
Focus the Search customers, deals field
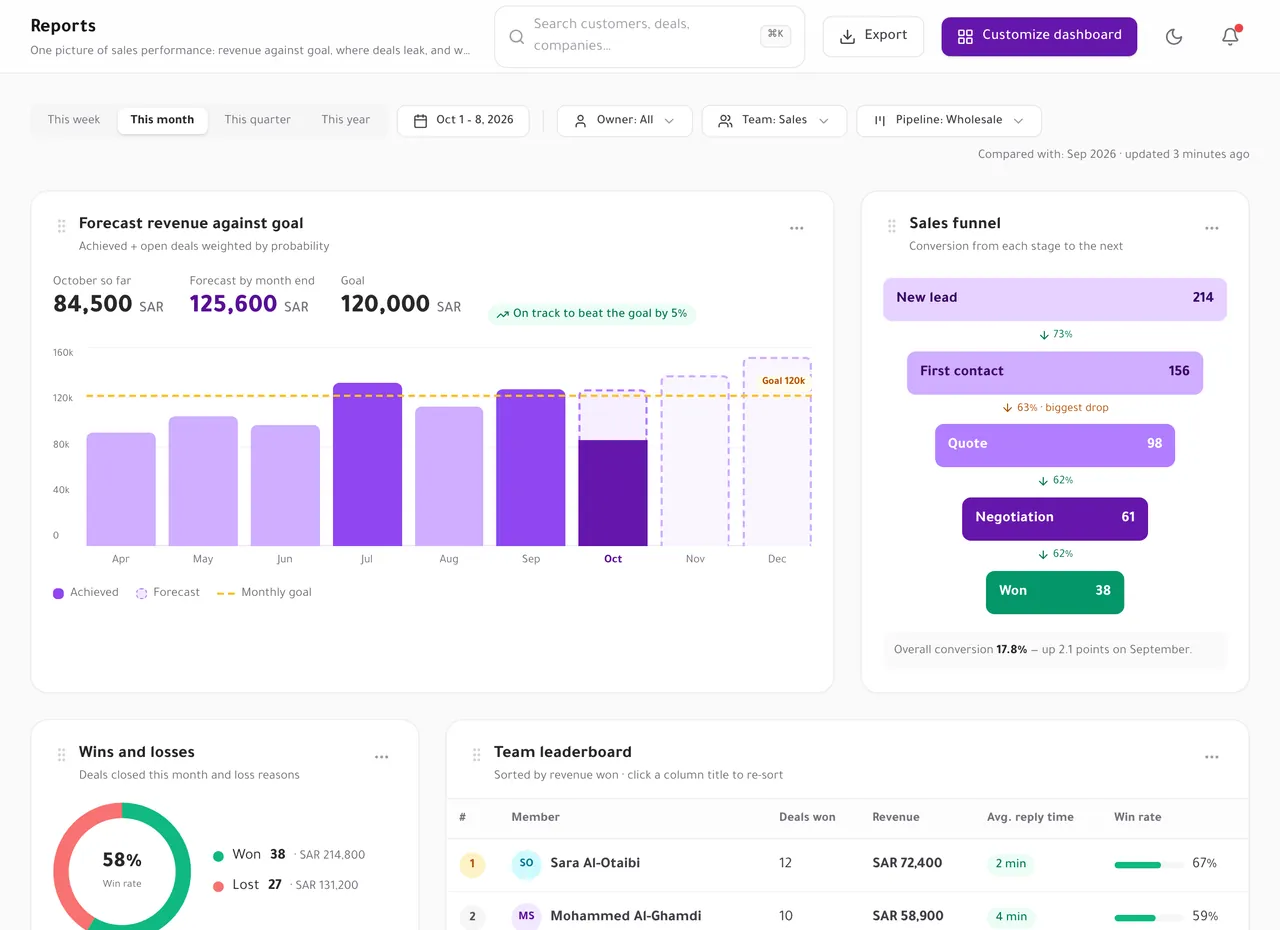(649, 37)
